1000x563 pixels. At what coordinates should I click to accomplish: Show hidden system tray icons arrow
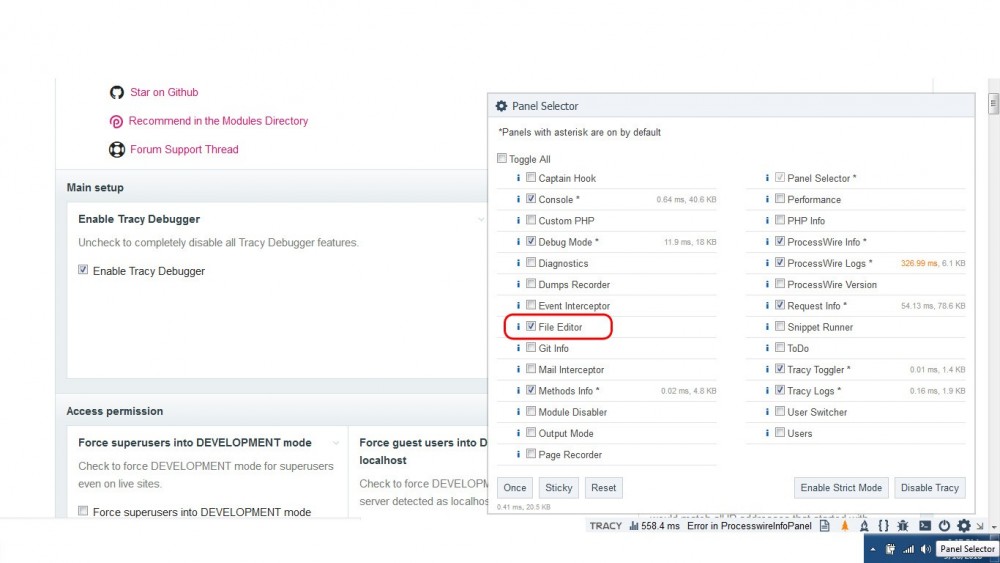coord(873,549)
